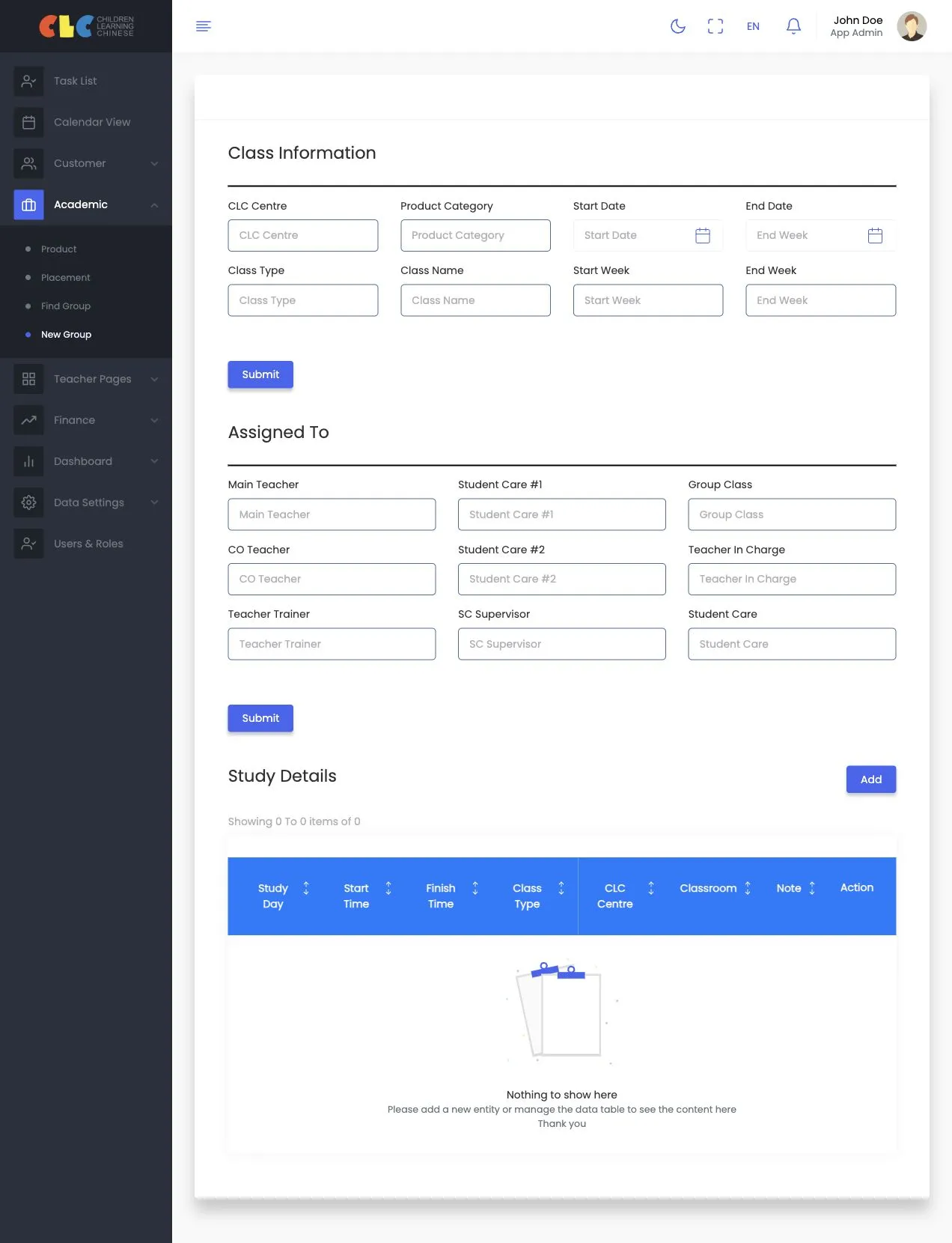This screenshot has width=952, height=1243.
Task: Sort table by CLC Centre arrows
Action: (650, 888)
